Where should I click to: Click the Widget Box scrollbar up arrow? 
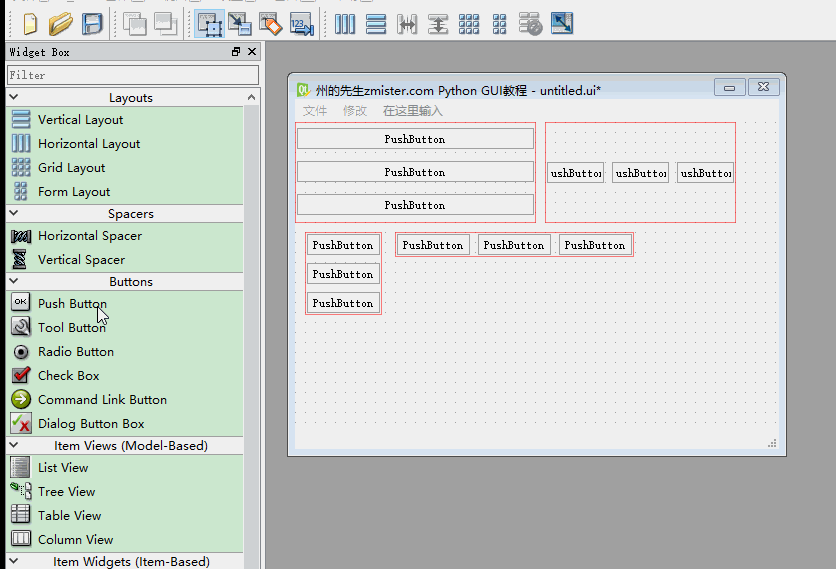pos(252,98)
